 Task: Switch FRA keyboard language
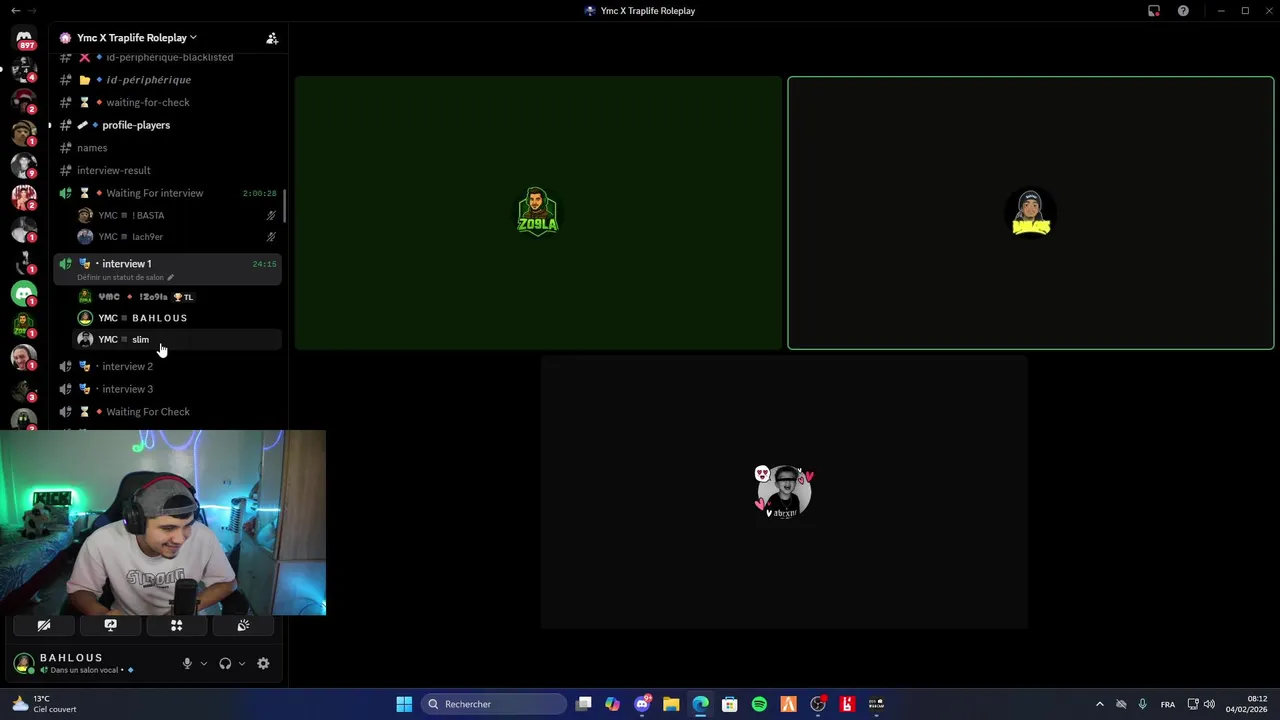click(x=1168, y=704)
